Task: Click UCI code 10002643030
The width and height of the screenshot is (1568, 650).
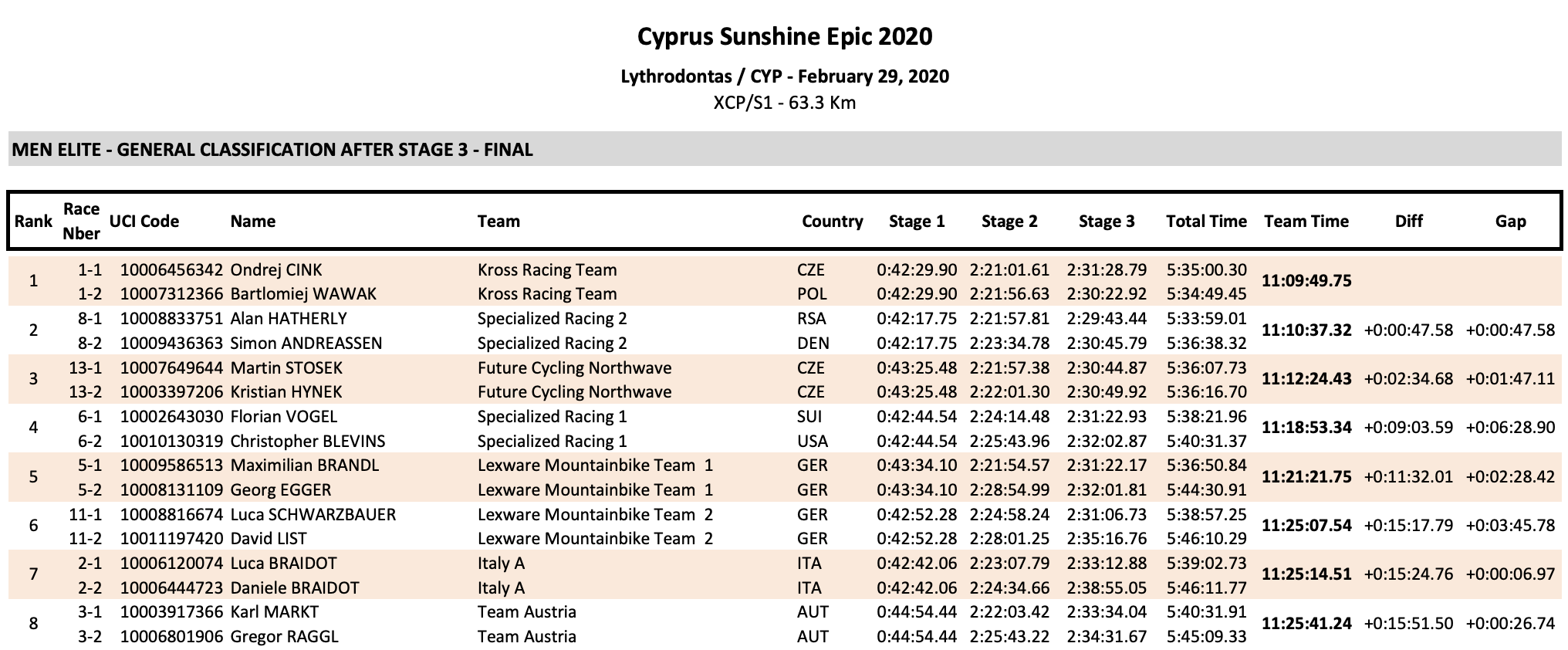Action: [171, 417]
